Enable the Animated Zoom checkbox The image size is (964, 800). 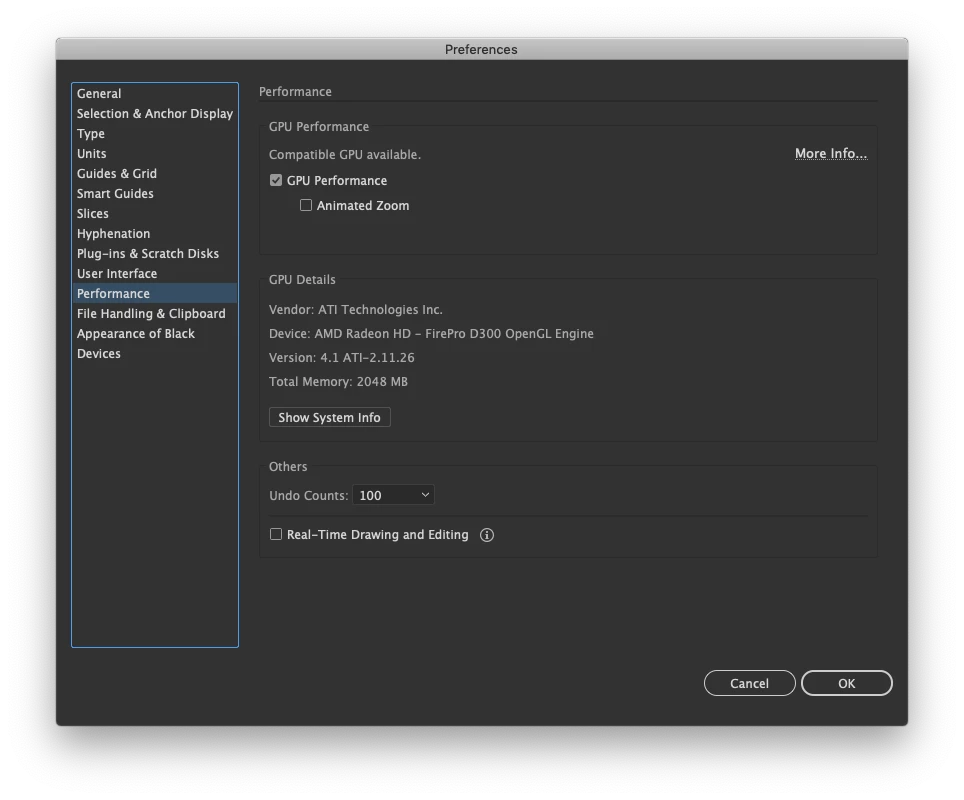click(306, 205)
